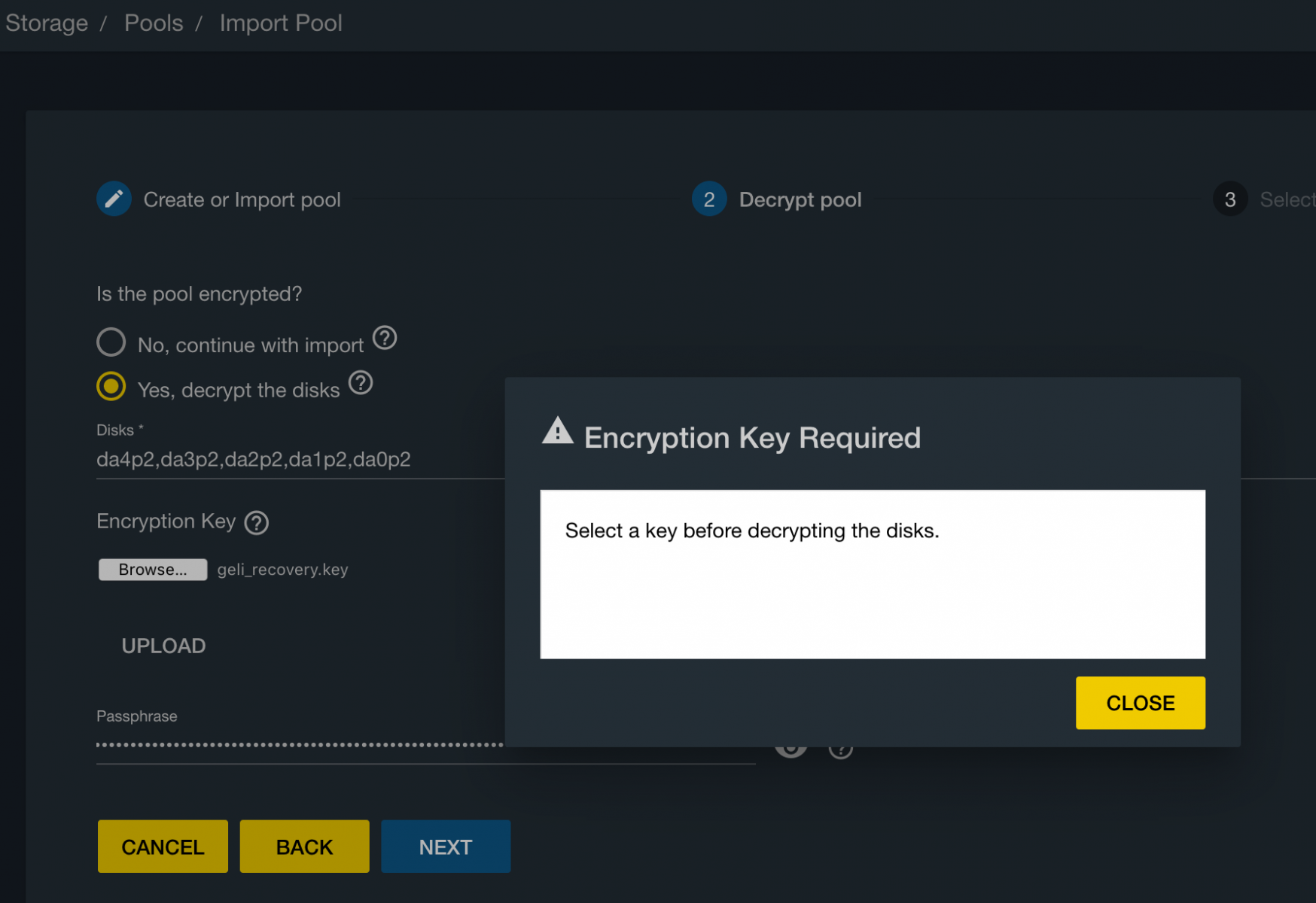Image resolution: width=1316 pixels, height=903 pixels.
Task: Select 'No, continue with import' radio button
Action: pyautogui.click(x=111, y=342)
